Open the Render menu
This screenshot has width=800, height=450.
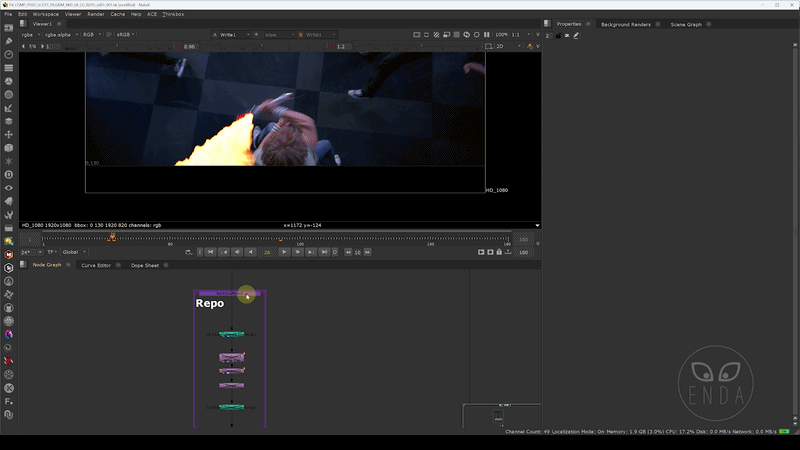(x=95, y=14)
